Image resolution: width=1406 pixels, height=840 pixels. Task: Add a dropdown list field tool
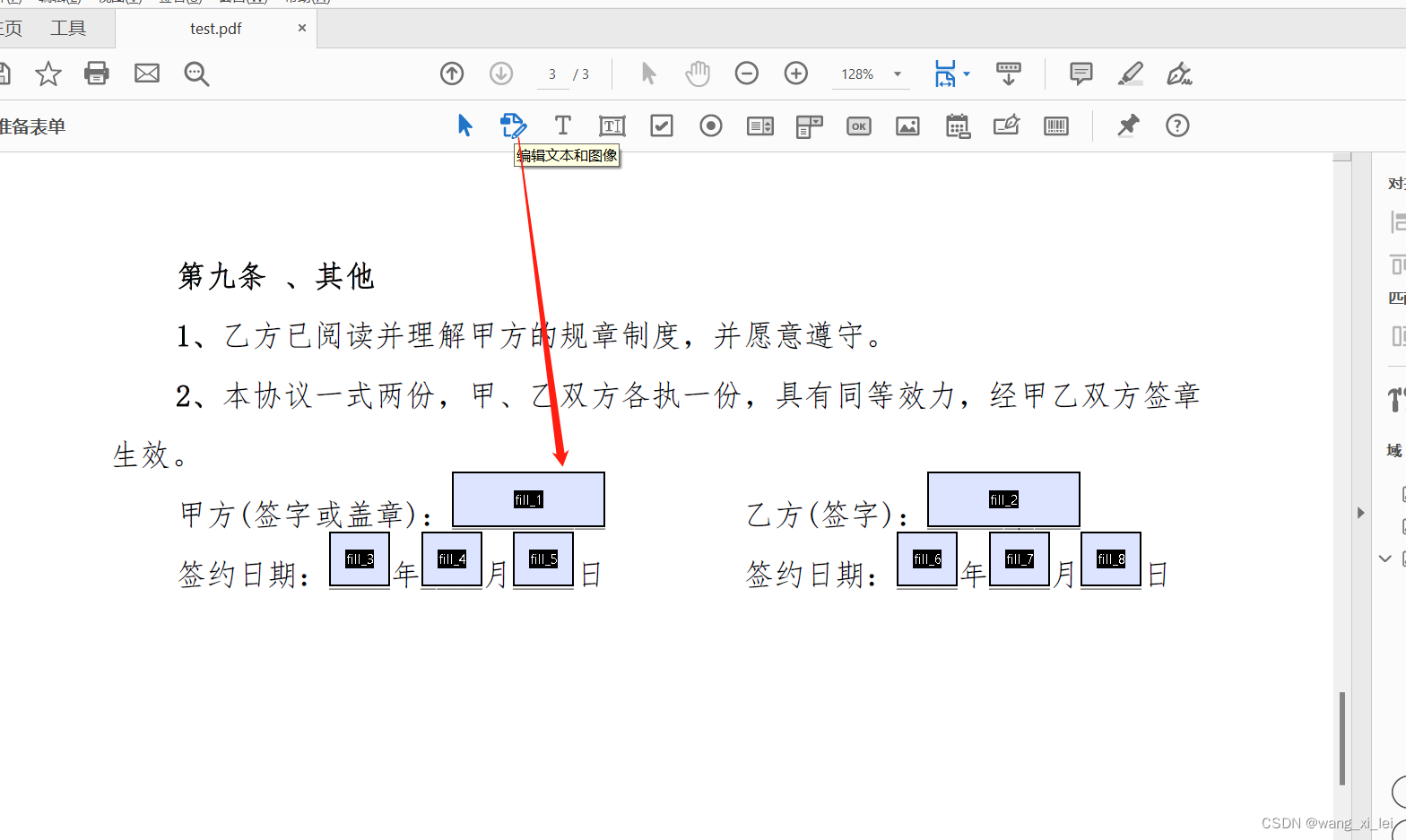coord(810,126)
